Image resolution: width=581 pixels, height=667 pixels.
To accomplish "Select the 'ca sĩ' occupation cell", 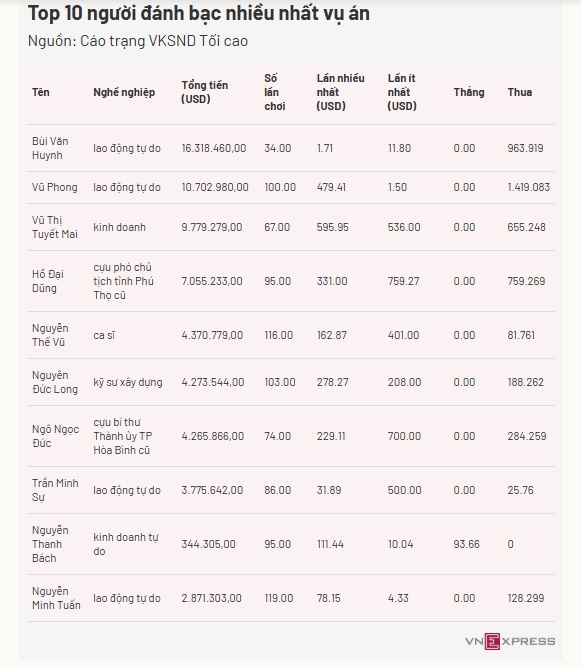I will pos(104,335).
